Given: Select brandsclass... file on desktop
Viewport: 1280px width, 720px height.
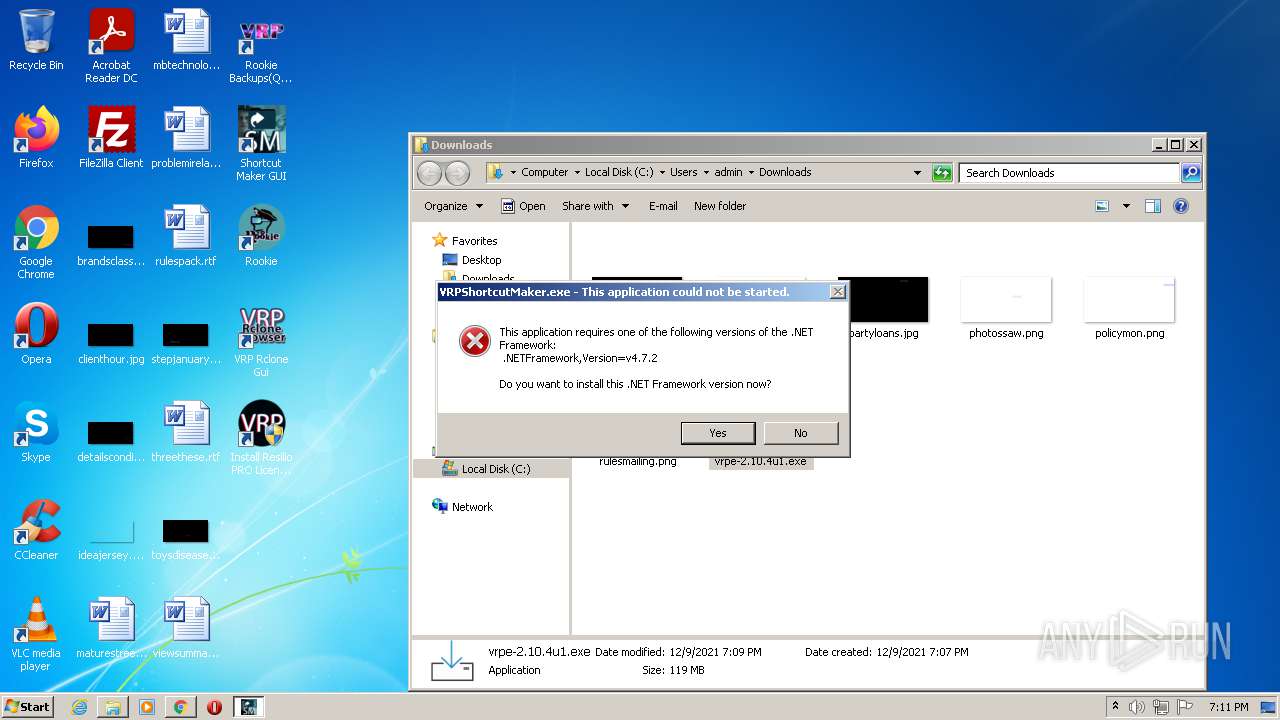Looking at the screenshot, I should (x=111, y=244).
